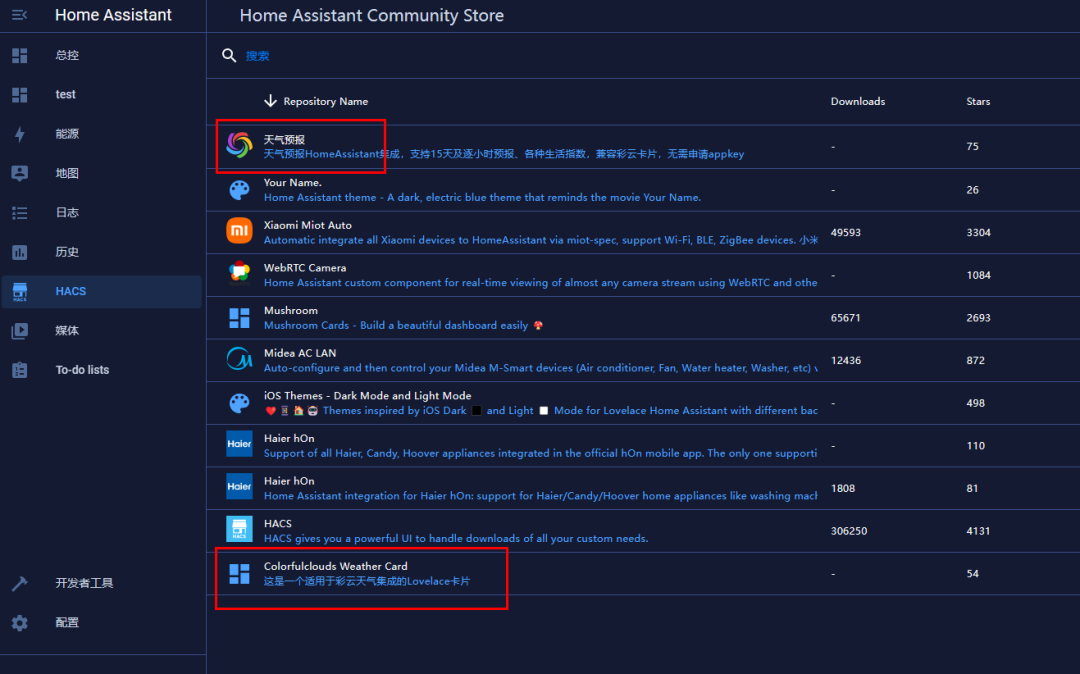
Task: Click the Xiaomi Miot Auto orange logo
Action: [x=239, y=231]
